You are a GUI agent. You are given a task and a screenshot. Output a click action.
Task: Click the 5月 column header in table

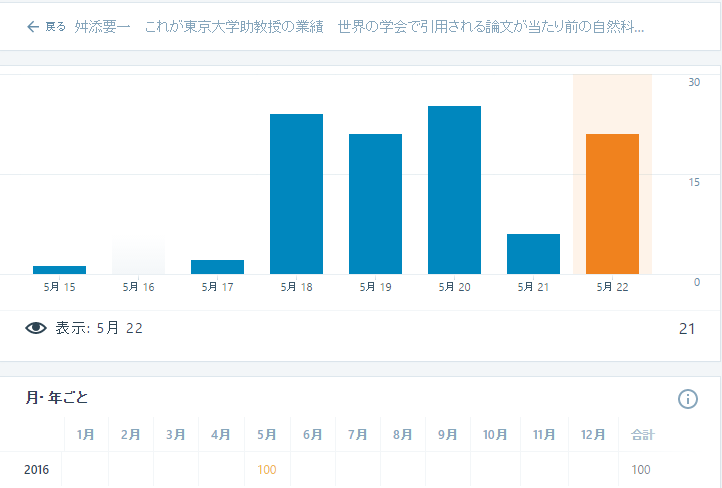(267, 435)
